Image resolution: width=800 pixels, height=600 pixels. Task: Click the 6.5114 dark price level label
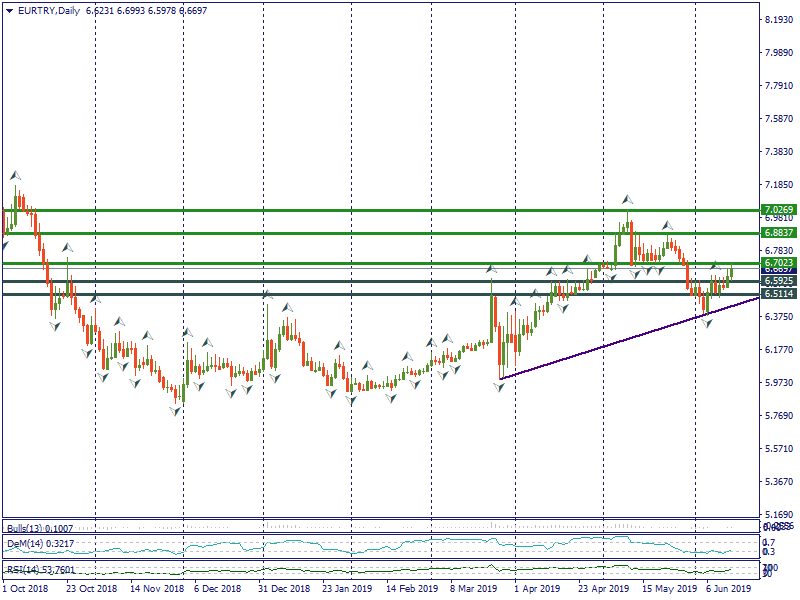[778, 294]
